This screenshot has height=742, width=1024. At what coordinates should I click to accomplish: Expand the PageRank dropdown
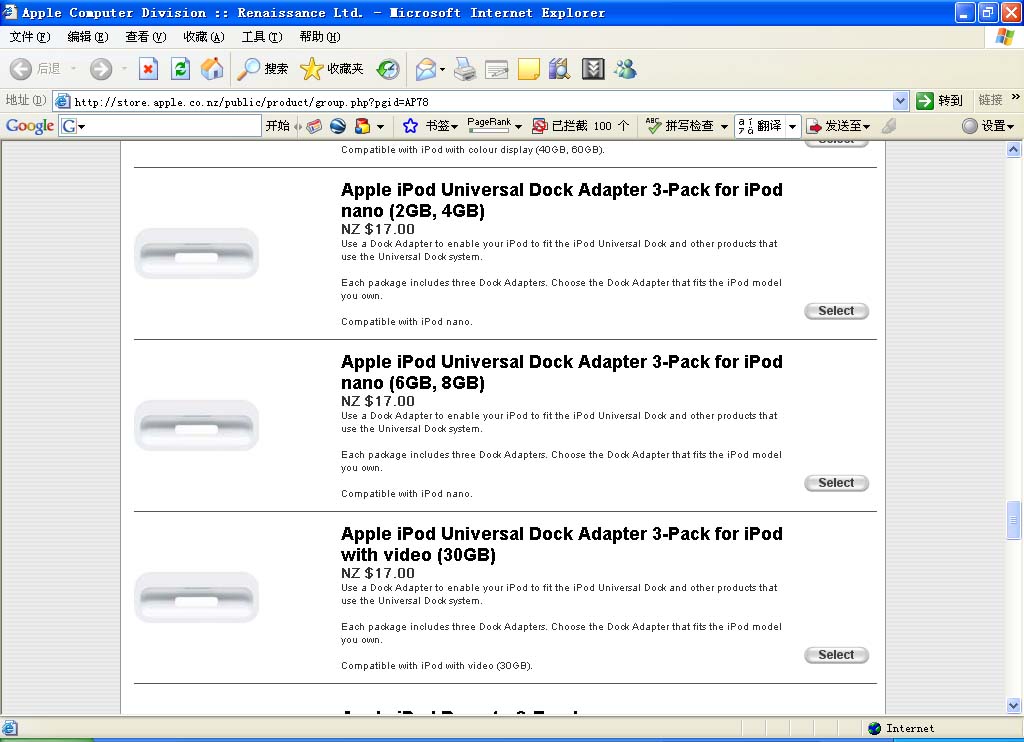(x=518, y=126)
